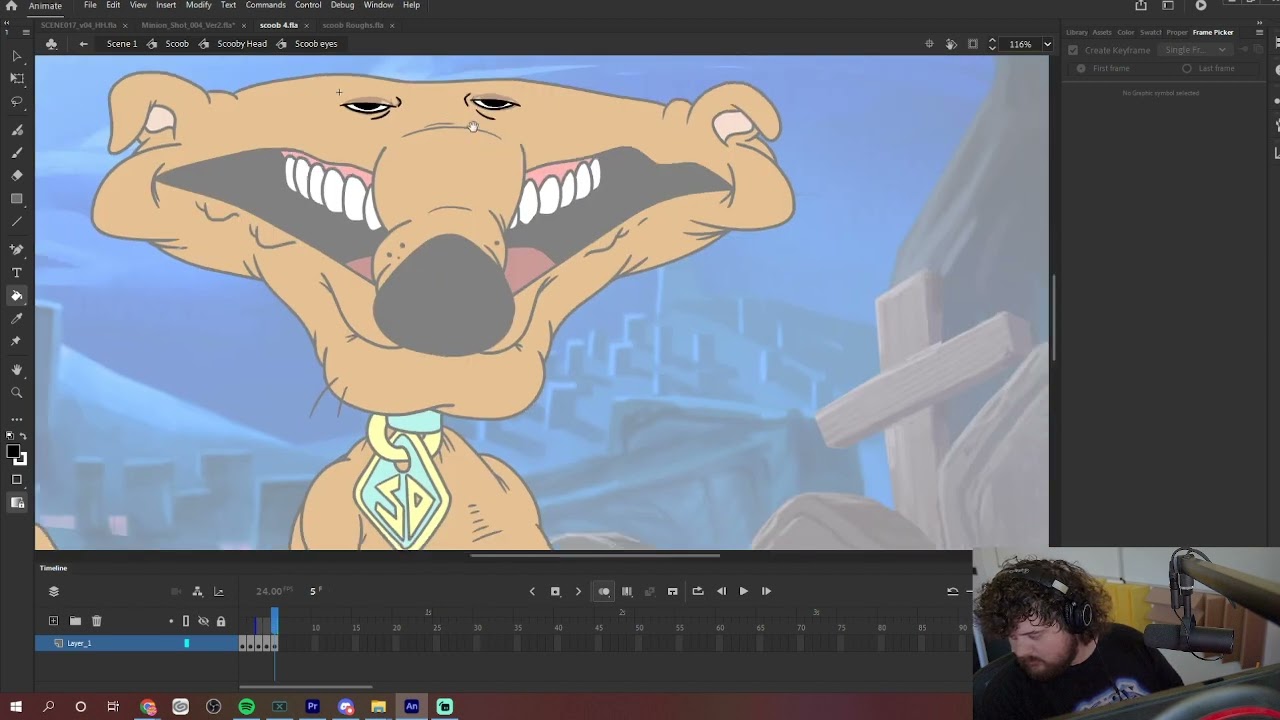Select the Fluid Brush tool
This screenshot has width=1280, height=720.
(x=17, y=130)
